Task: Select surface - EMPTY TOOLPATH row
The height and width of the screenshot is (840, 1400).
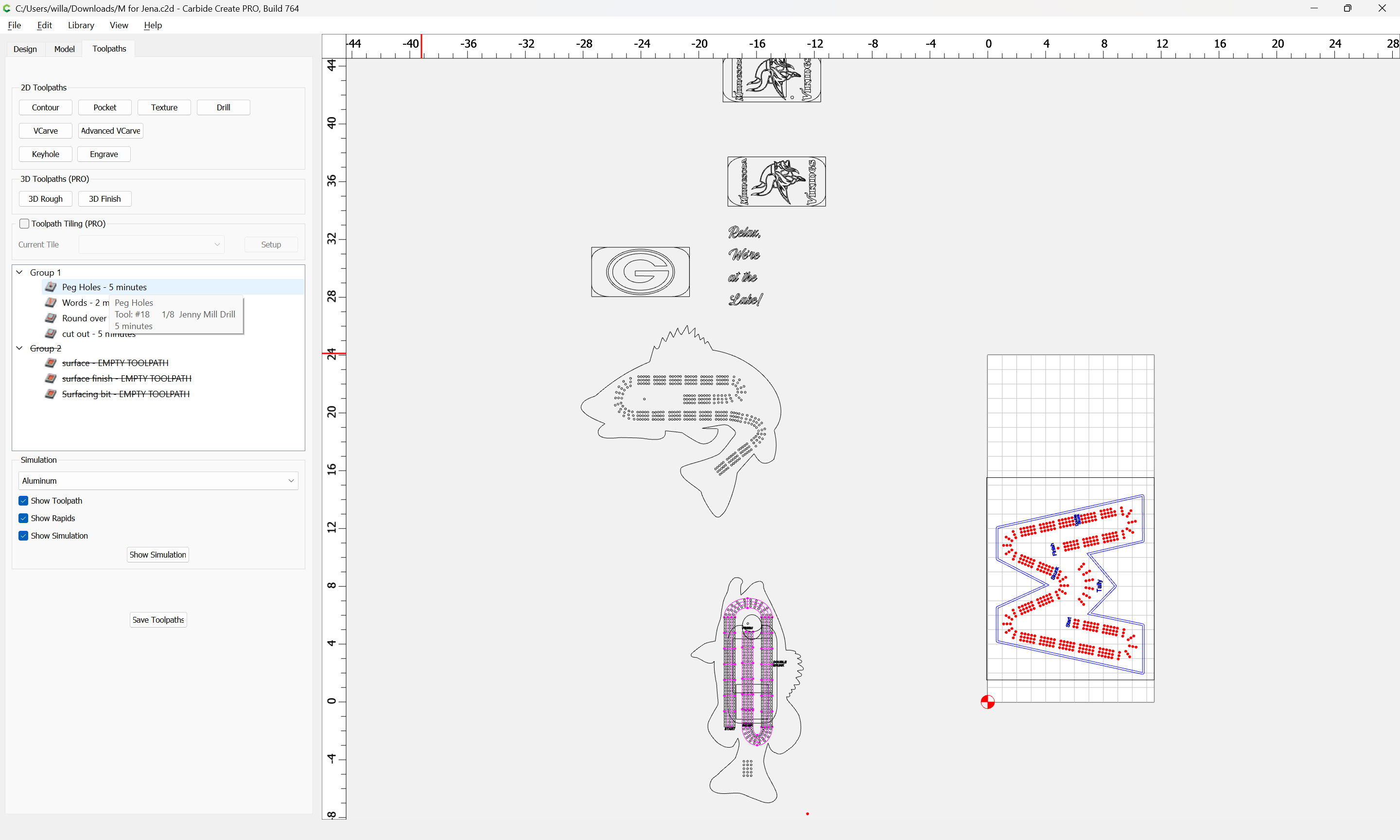Action: click(173, 363)
